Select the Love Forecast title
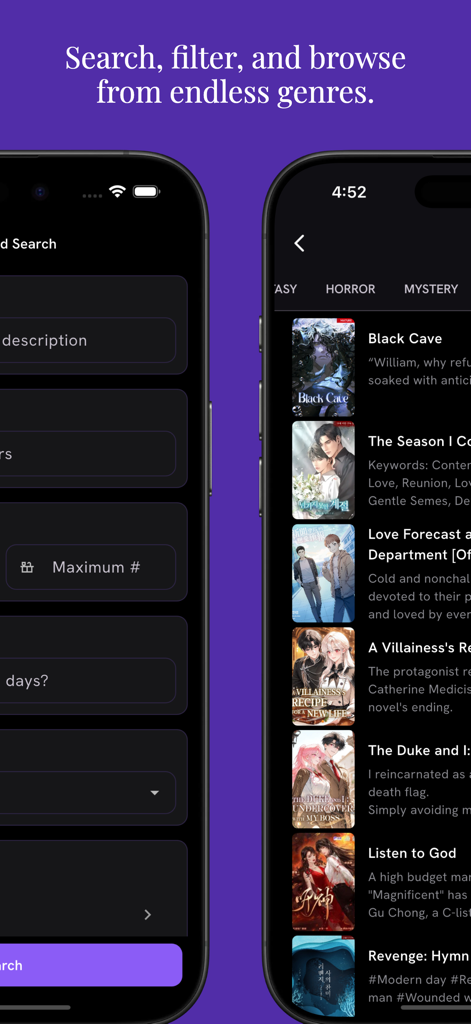471x1024 pixels. tap(419, 544)
